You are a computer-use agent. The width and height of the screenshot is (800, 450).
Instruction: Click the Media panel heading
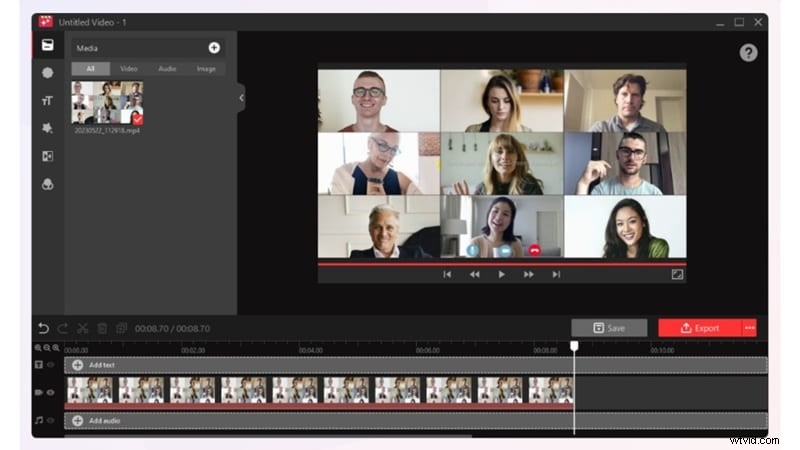tap(87, 48)
